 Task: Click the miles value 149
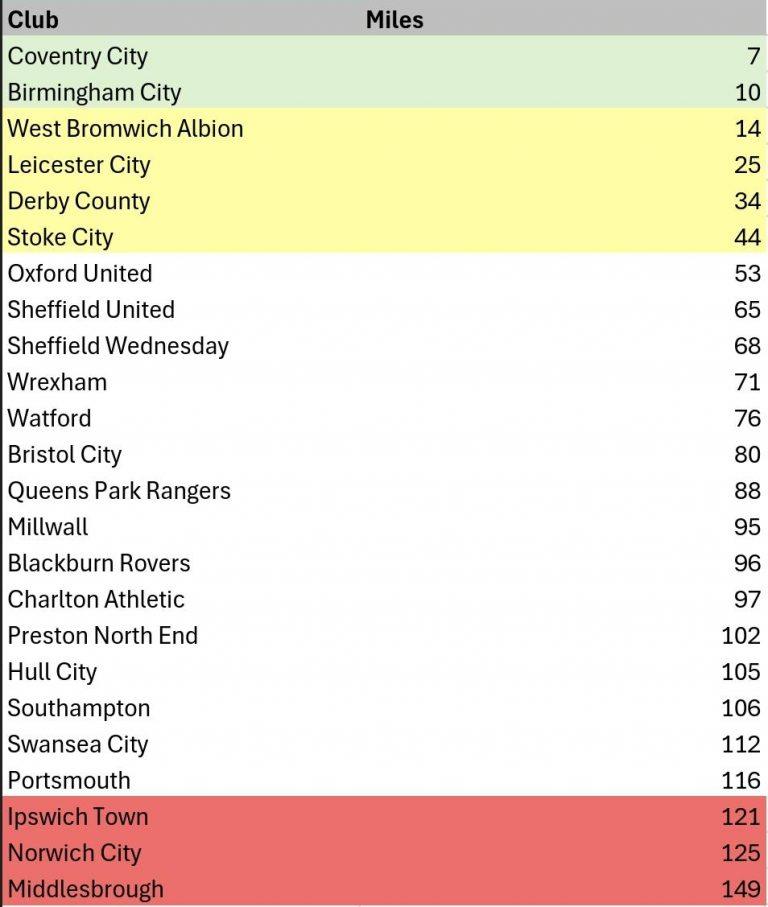point(741,888)
